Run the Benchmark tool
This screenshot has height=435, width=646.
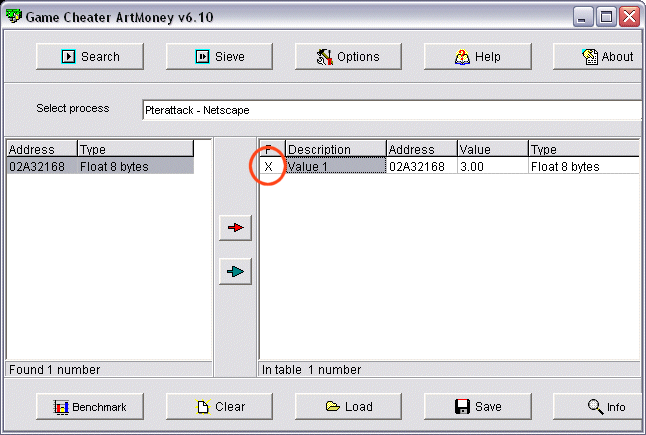click(90, 407)
